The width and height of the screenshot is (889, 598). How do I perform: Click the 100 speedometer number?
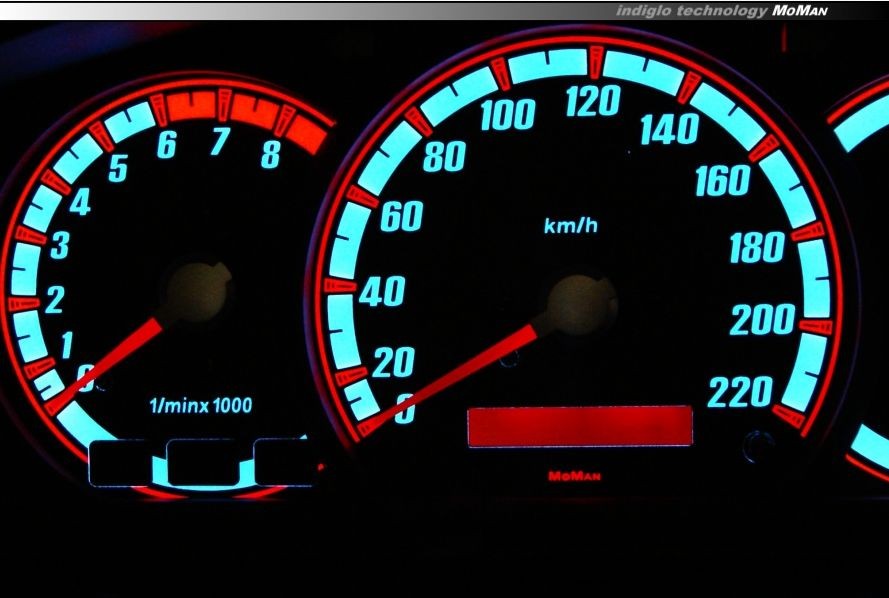[x=506, y=117]
